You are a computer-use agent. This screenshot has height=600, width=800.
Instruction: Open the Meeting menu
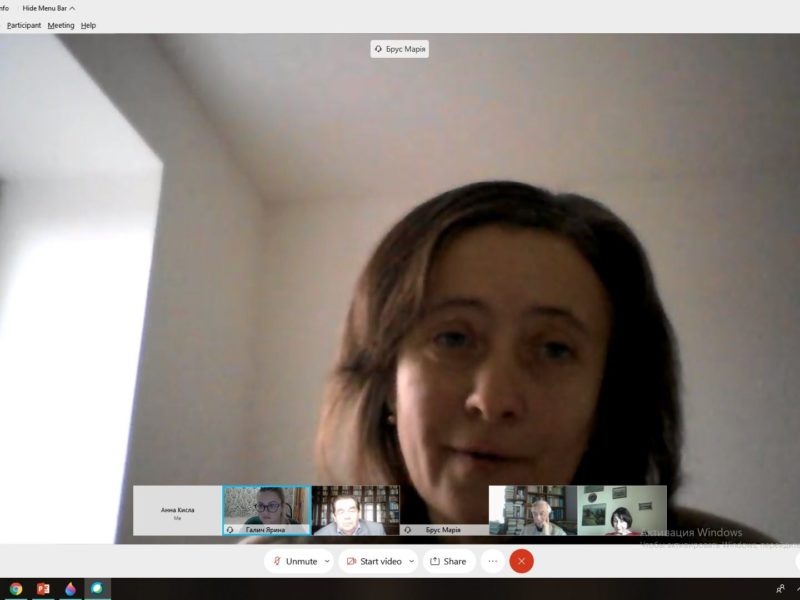pyautogui.click(x=61, y=25)
